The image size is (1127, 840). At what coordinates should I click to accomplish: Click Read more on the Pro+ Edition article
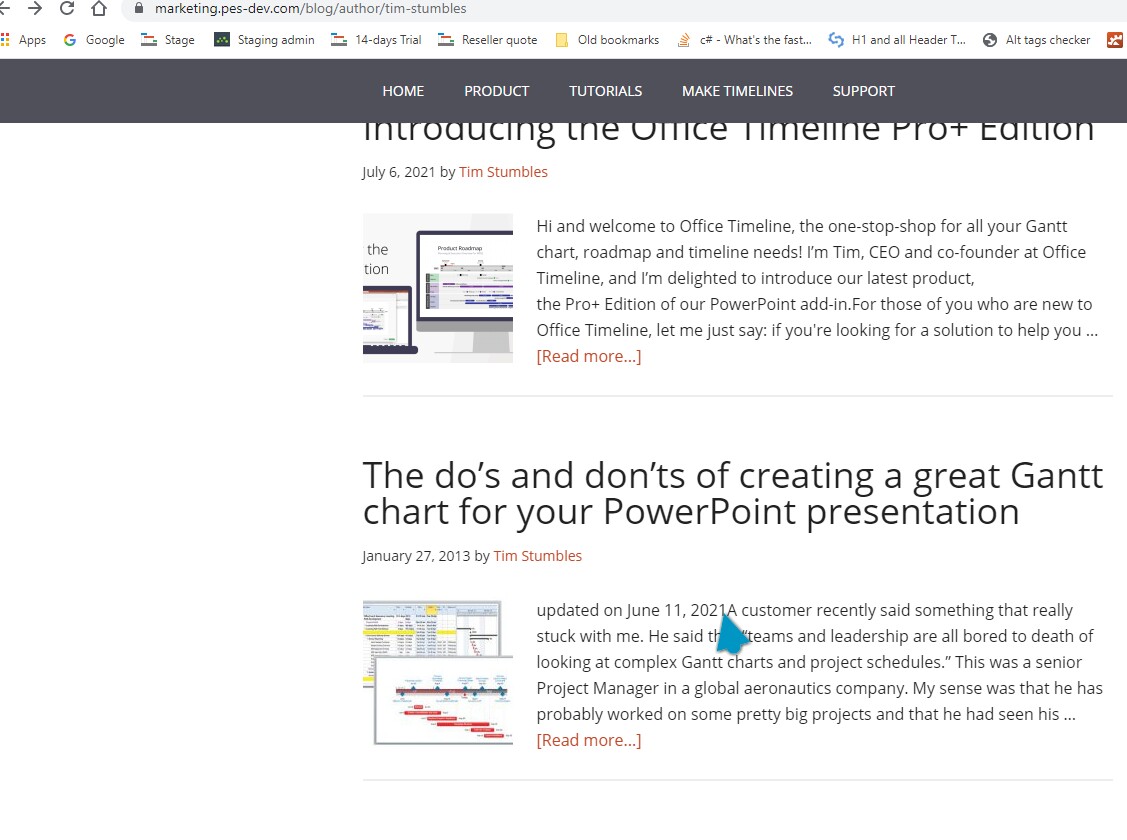click(x=588, y=355)
